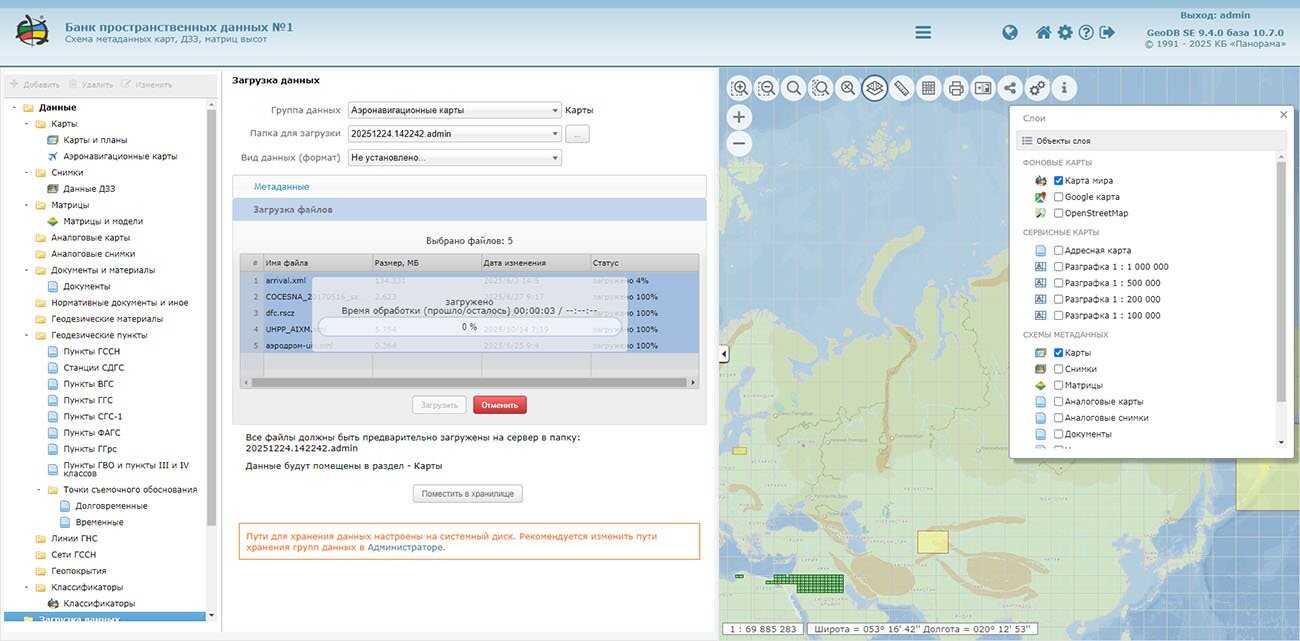Click the home icon in header
This screenshot has width=1300, height=641.
[x=1043, y=33]
